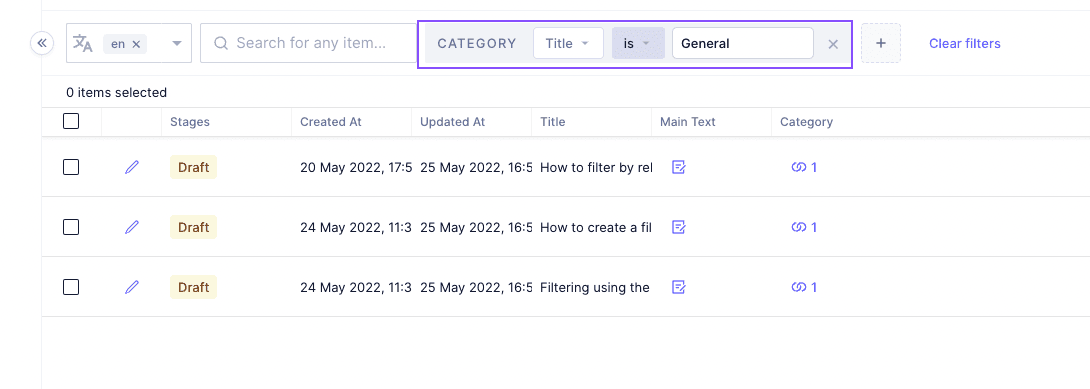Viewport: 1090px width, 389px height.
Task: Click the Clear filters link
Action: pos(965,44)
